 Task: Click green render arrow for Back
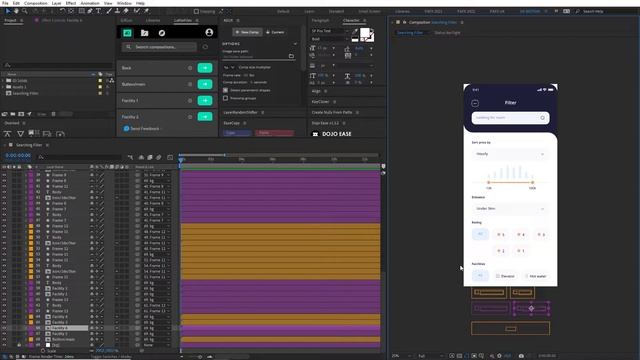205,68
